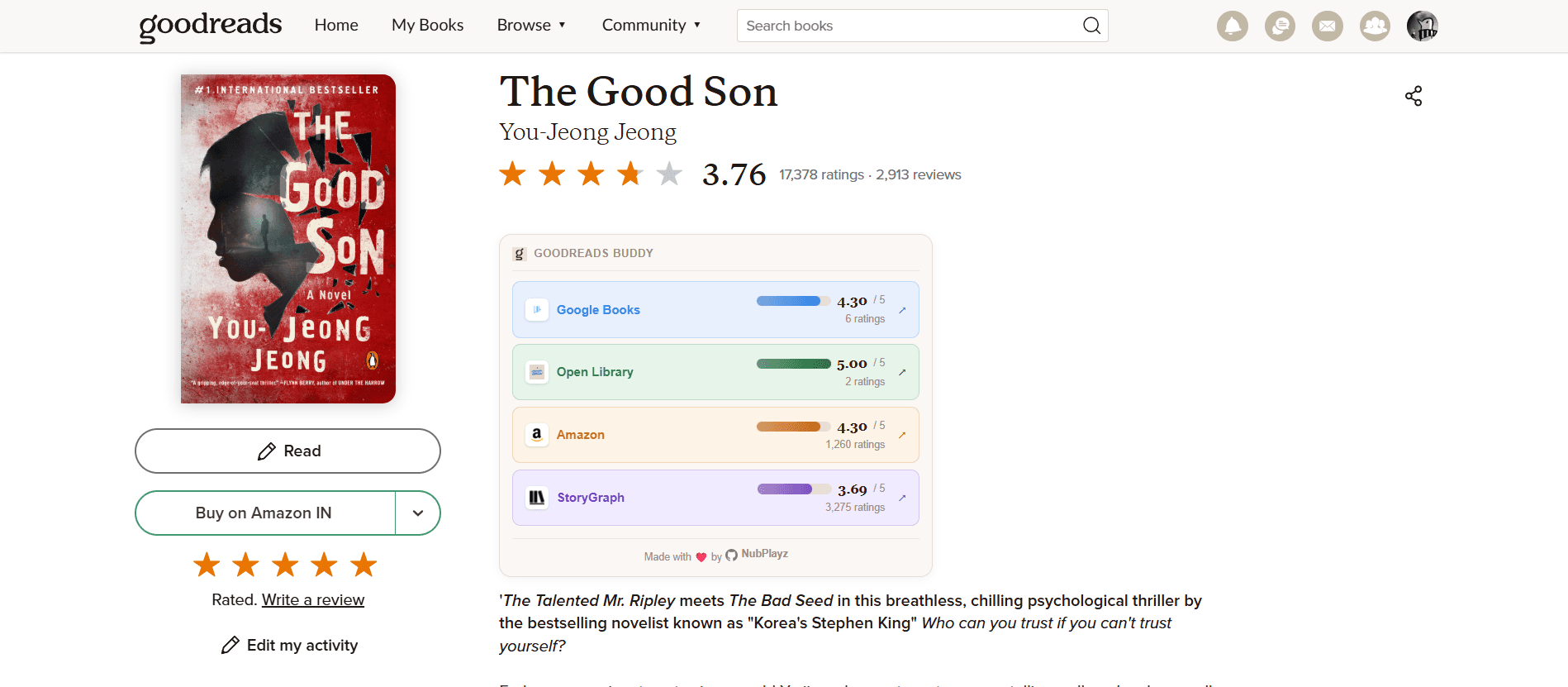The width and height of the screenshot is (1568, 687).
Task: Open the Browse dropdown menu
Action: pos(531,25)
